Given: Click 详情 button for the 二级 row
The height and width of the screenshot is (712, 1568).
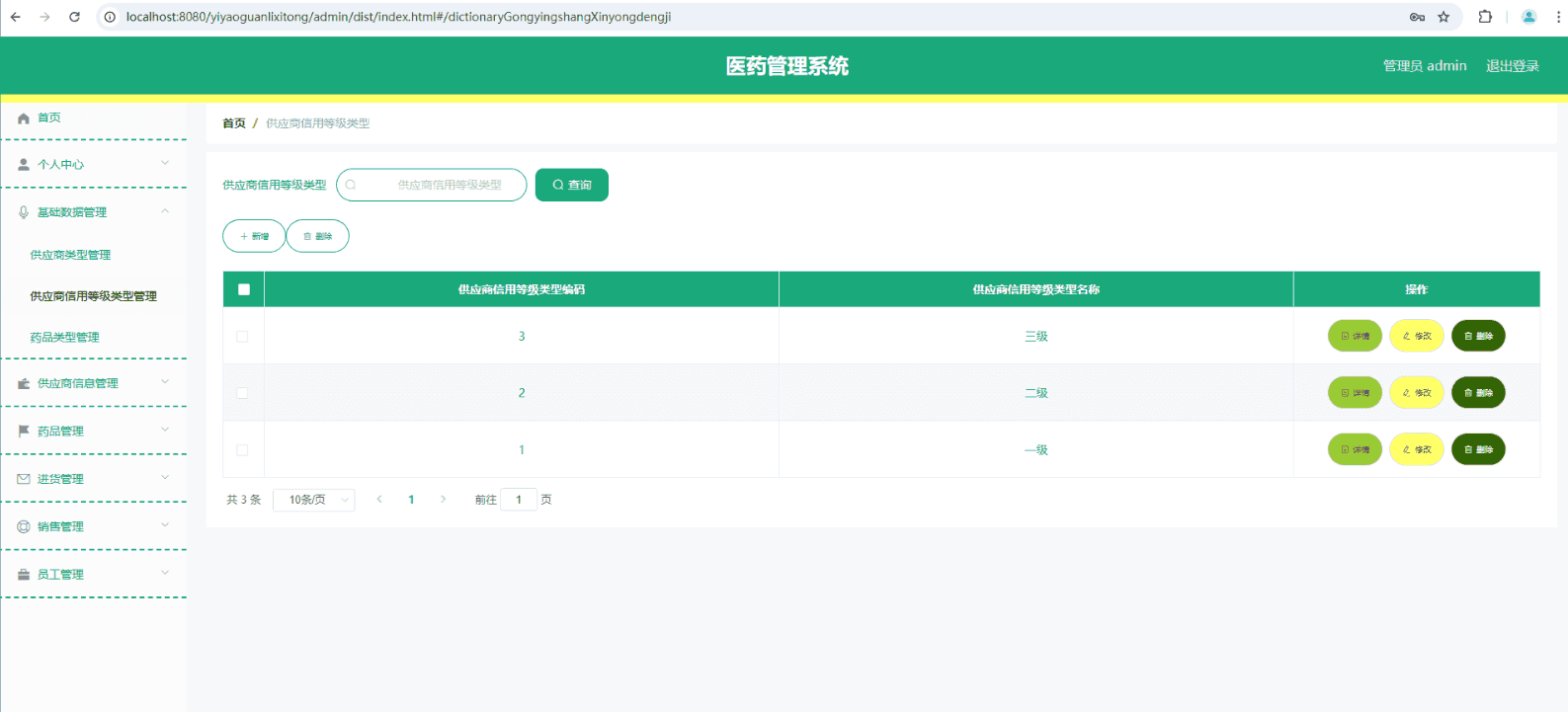Looking at the screenshot, I should (1355, 393).
